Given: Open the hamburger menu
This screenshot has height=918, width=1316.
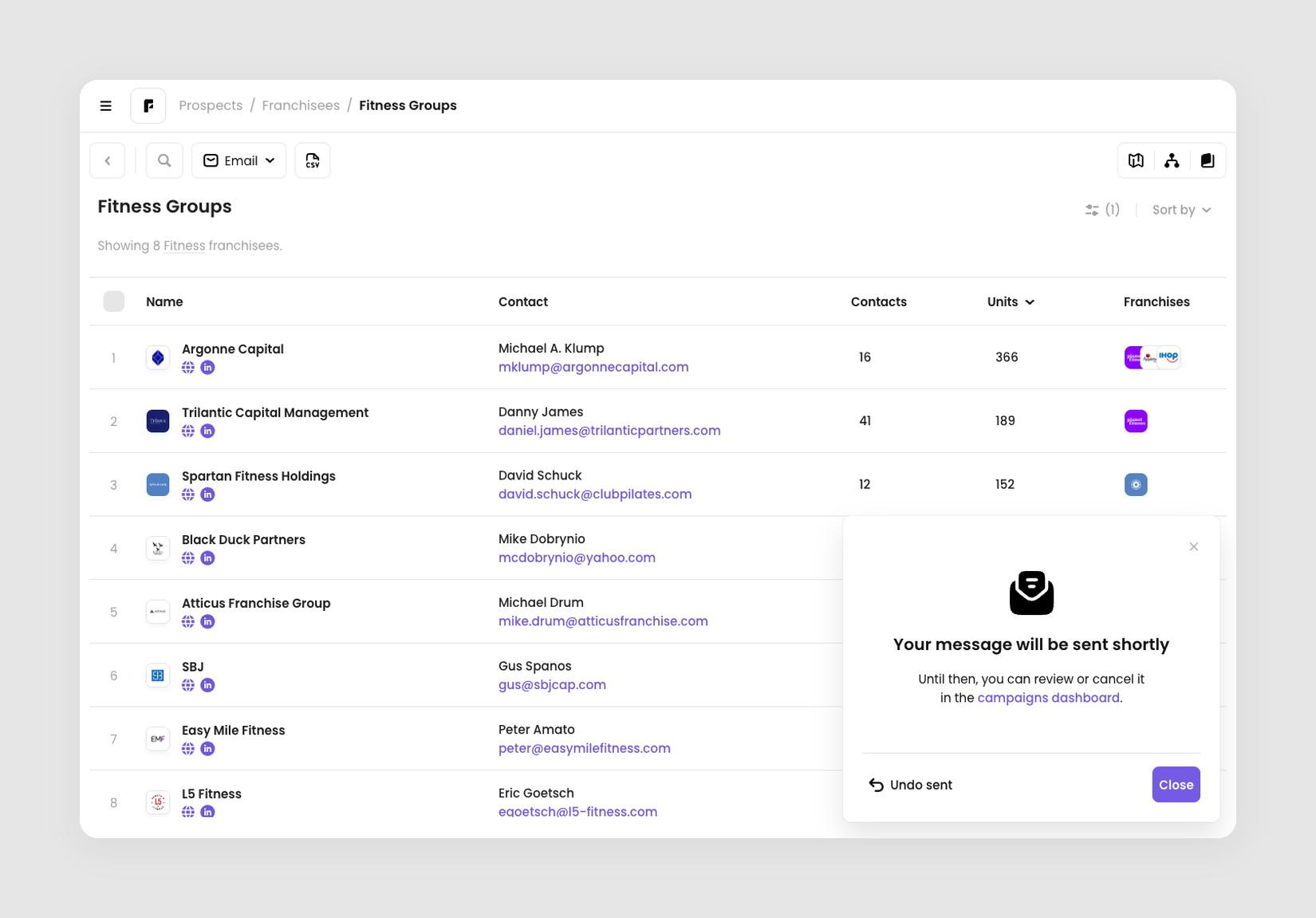Looking at the screenshot, I should click(105, 106).
